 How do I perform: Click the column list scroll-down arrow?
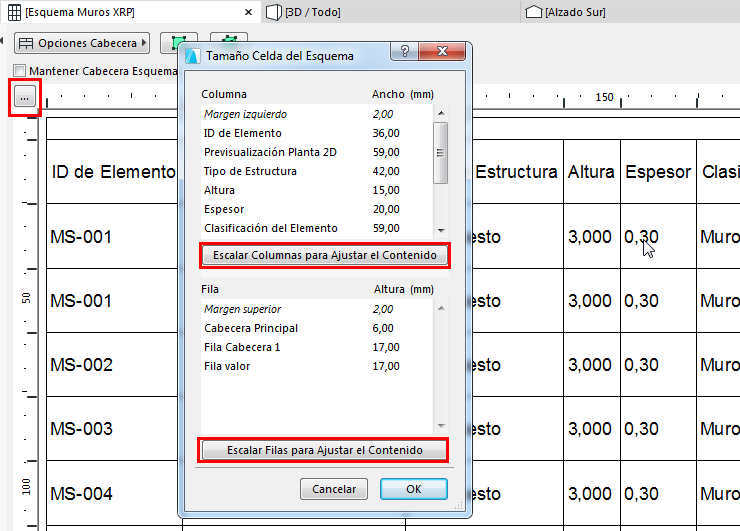tap(441, 230)
